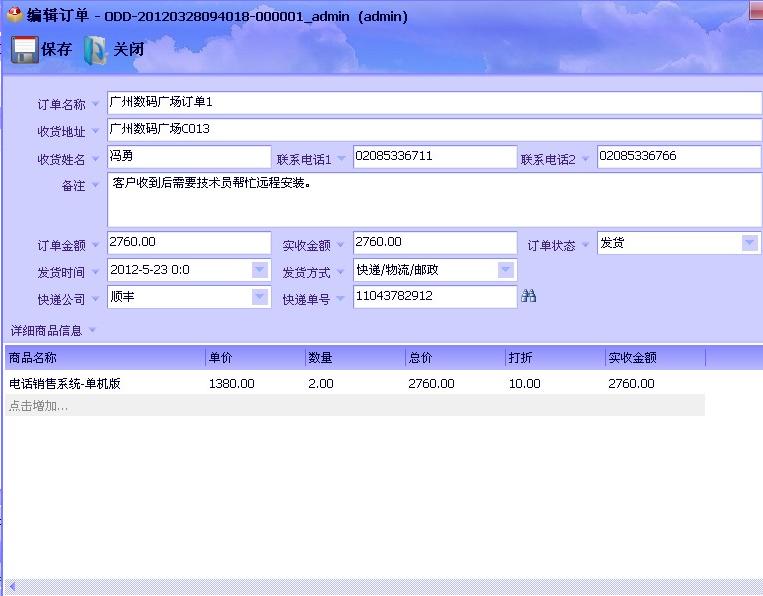Click inside the 备注 remarks text area
The height and width of the screenshot is (596, 763).
point(435,199)
